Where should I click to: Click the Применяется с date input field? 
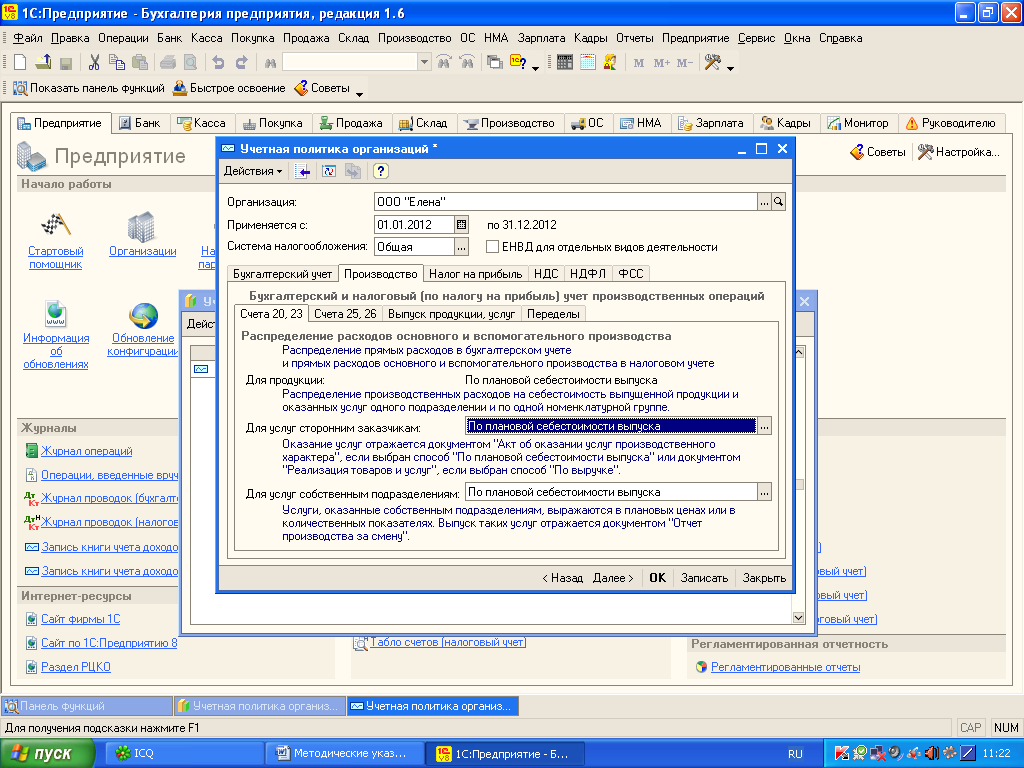point(414,225)
